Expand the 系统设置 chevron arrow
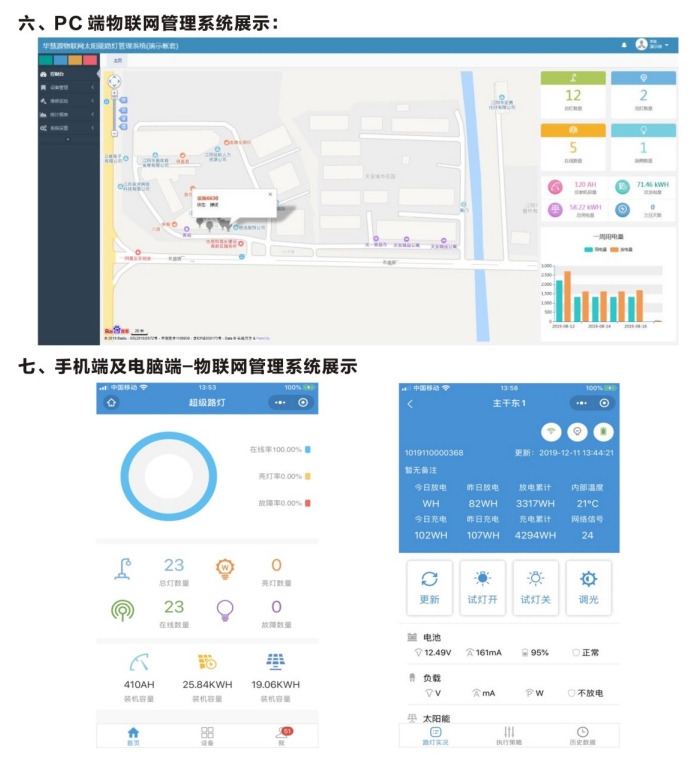 (x=92, y=128)
